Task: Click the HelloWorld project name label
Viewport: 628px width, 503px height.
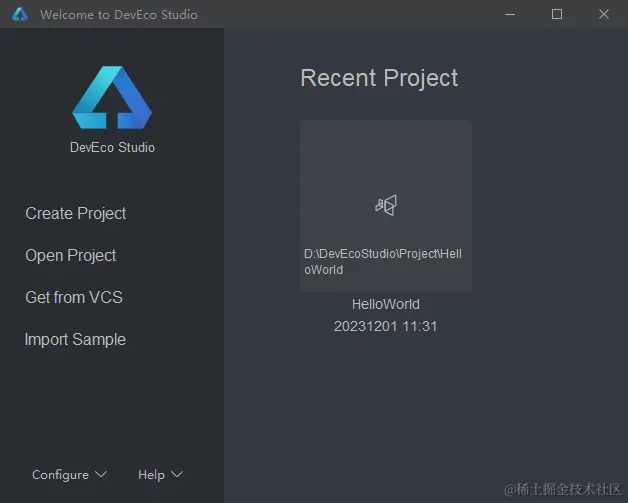Action: pos(386,304)
